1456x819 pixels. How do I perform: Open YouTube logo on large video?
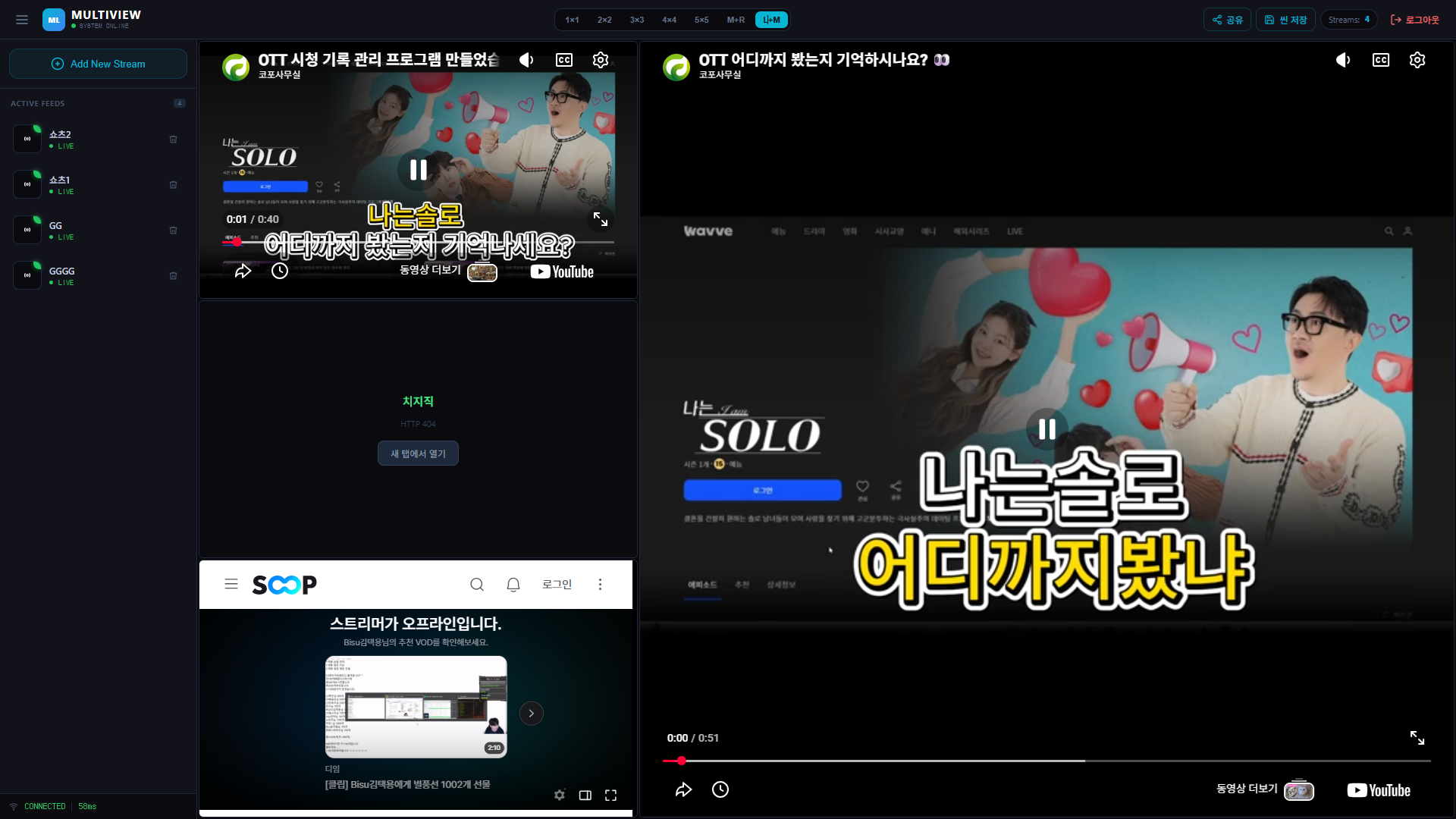pyautogui.click(x=1379, y=790)
